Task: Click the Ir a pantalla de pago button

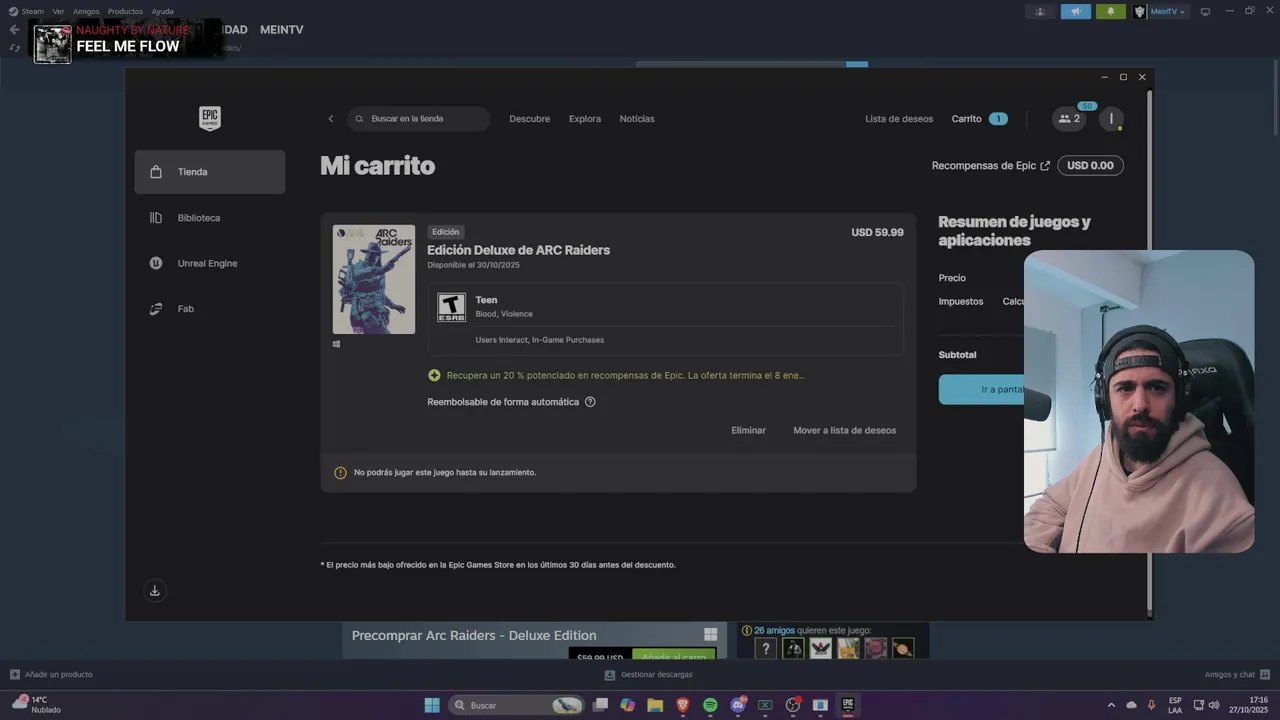Action: click(981, 390)
